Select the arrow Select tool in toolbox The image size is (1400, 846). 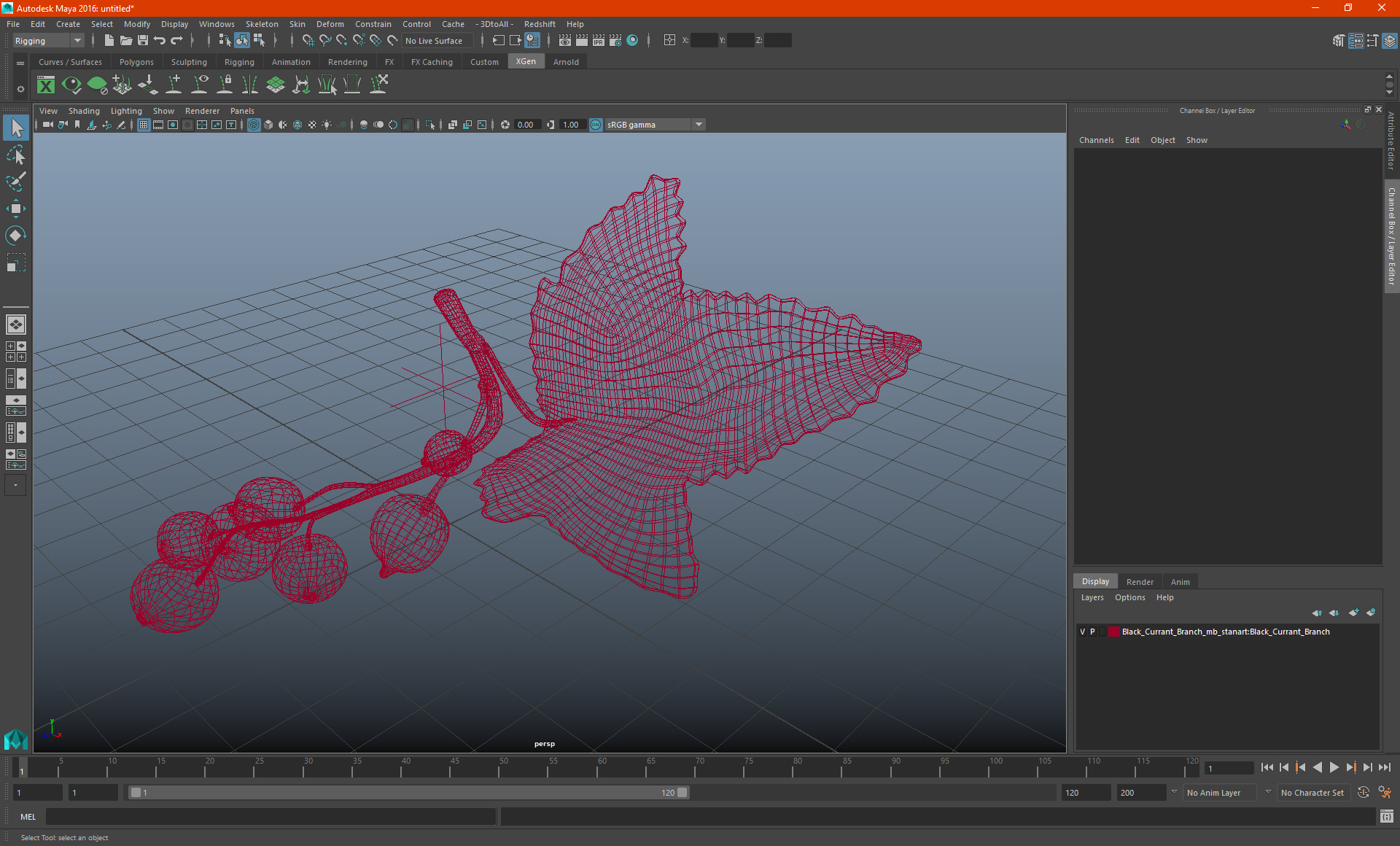(x=16, y=128)
